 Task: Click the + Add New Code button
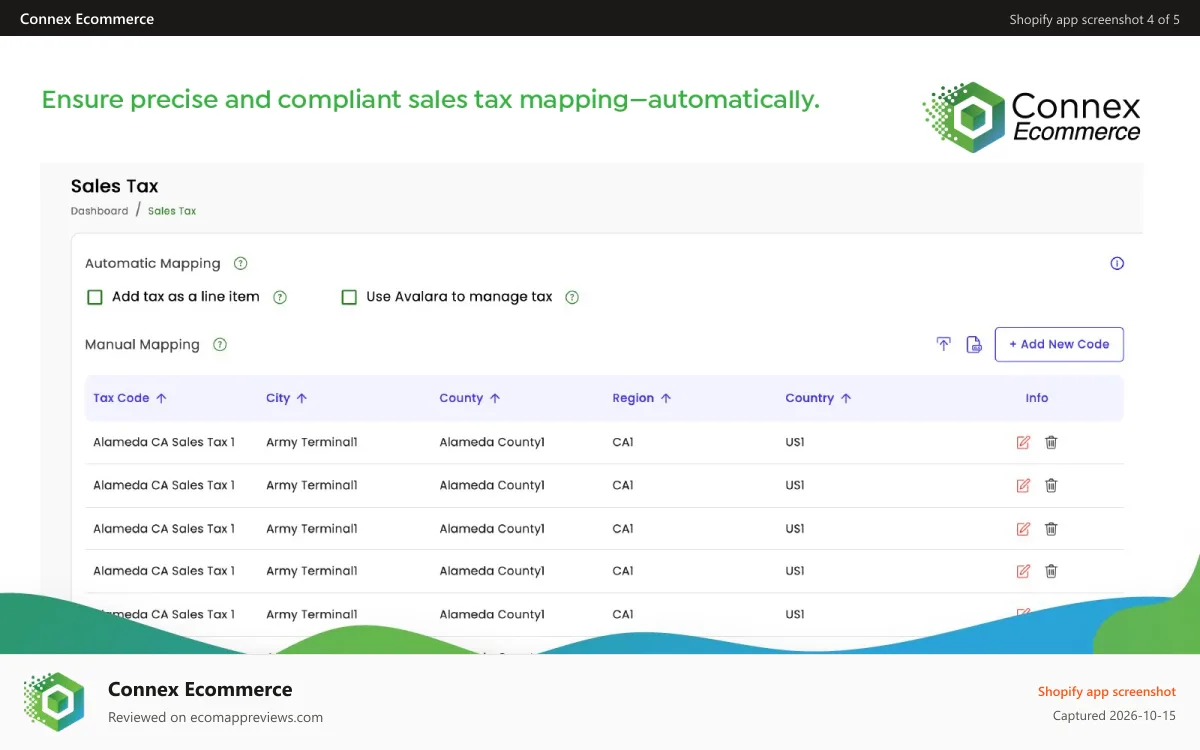[1059, 344]
